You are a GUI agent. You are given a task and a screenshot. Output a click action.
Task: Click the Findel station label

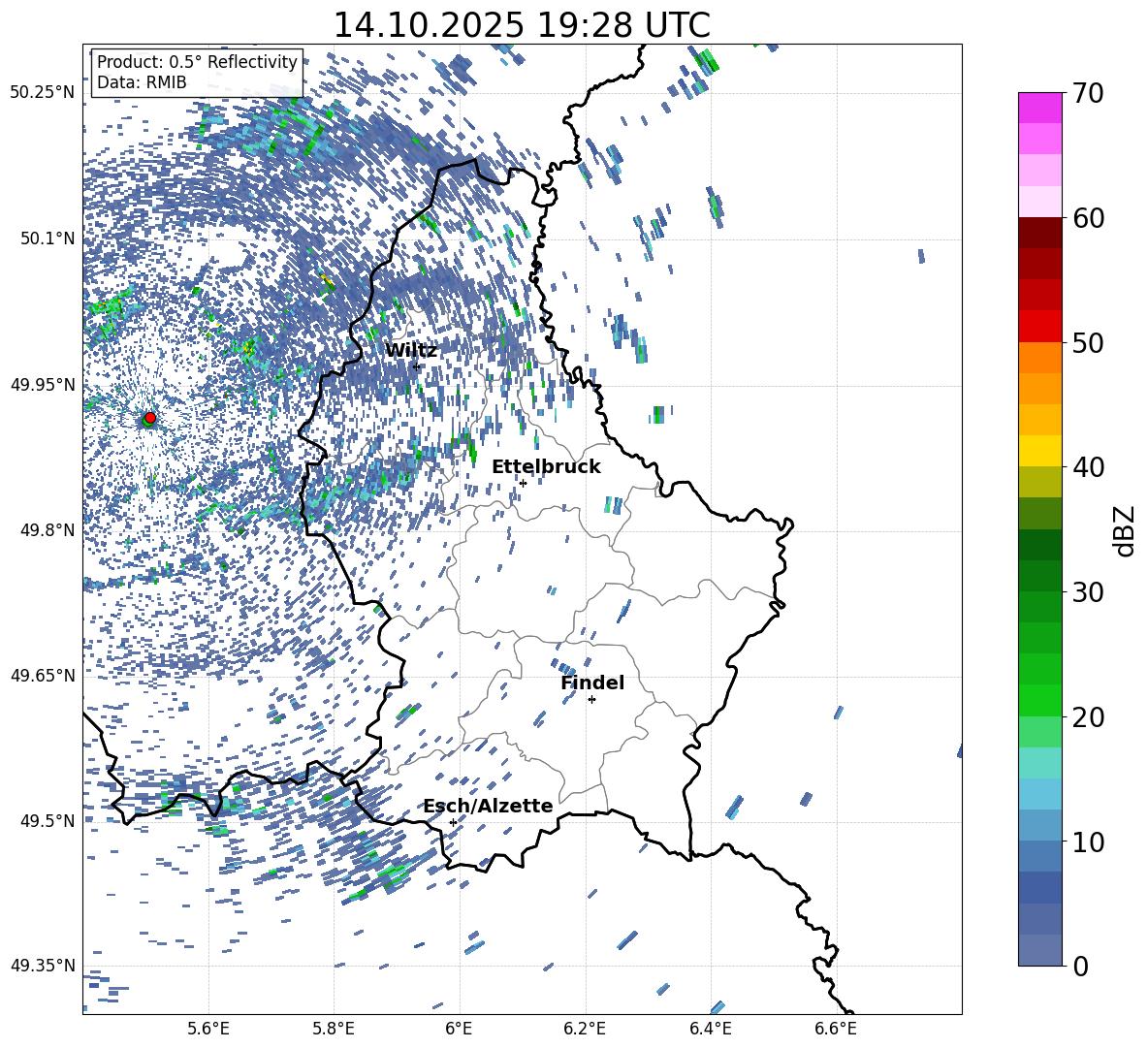(x=592, y=683)
